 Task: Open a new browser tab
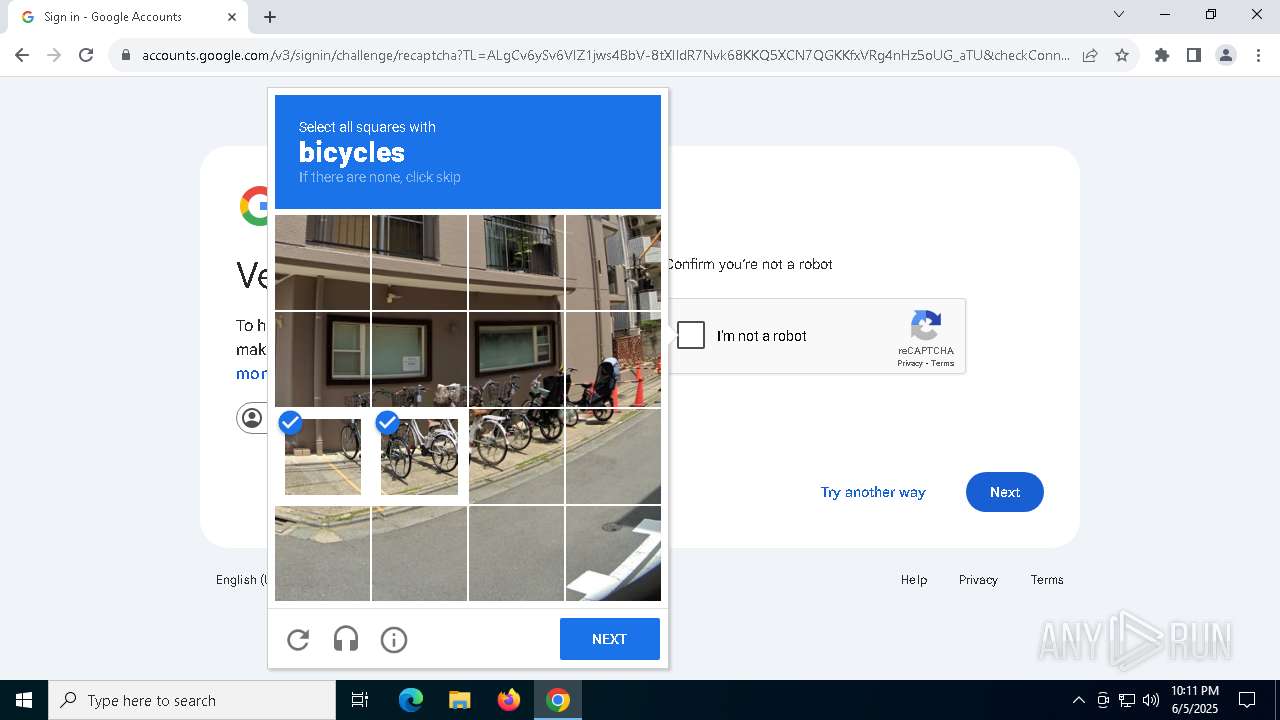[x=270, y=17]
